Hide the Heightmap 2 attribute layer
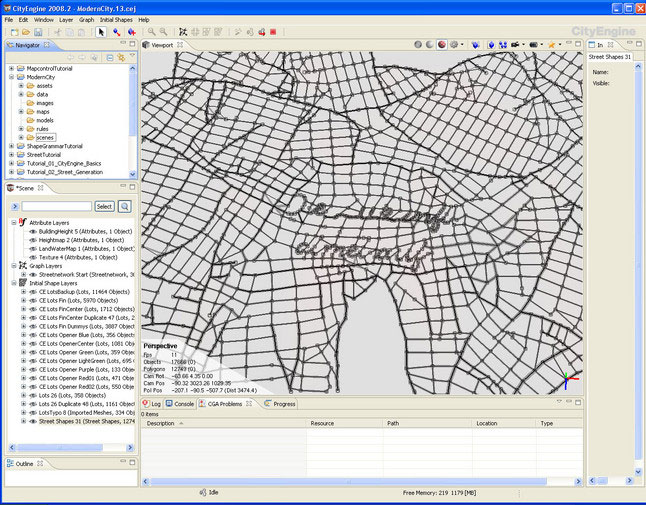The width and height of the screenshot is (646, 505). click(32, 239)
